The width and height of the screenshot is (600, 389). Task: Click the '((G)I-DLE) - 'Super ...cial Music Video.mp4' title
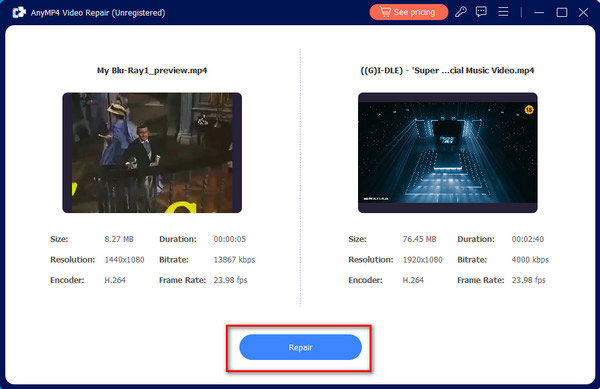pyautogui.click(x=447, y=70)
